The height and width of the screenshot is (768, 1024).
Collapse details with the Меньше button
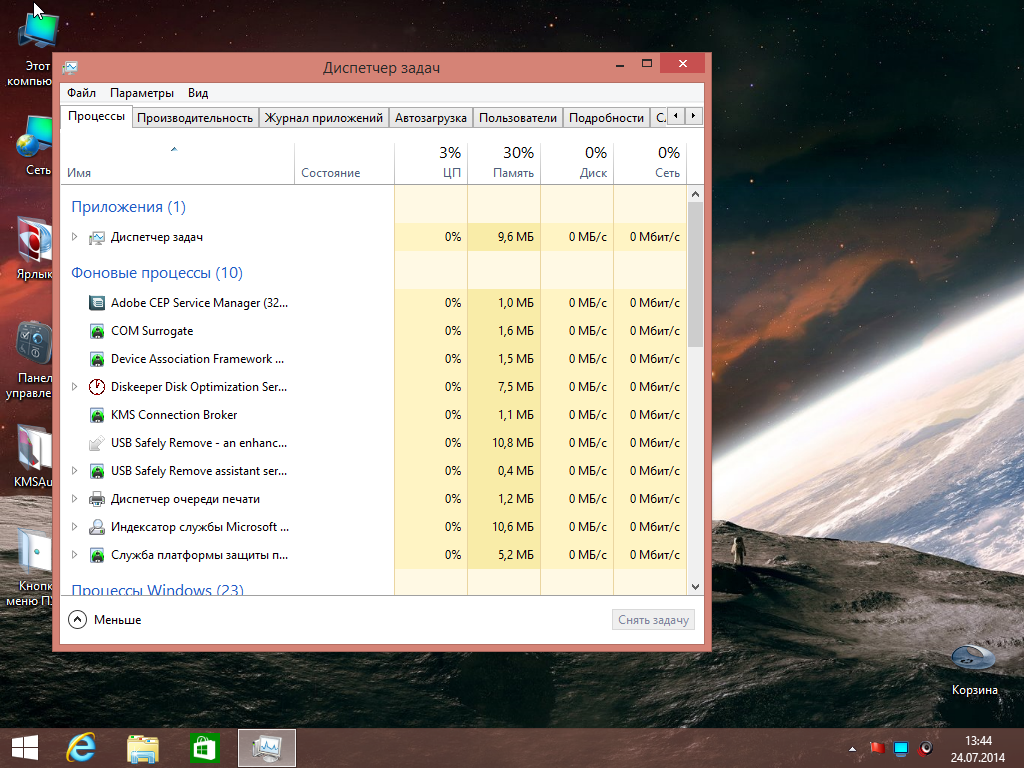pos(104,620)
